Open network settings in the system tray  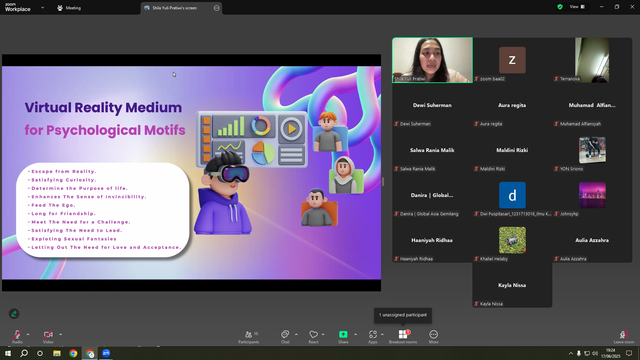[587, 353]
